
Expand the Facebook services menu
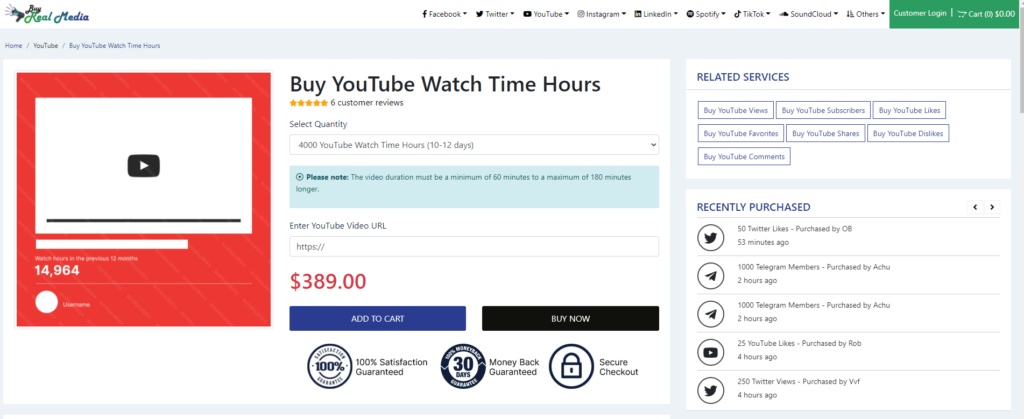pos(445,14)
